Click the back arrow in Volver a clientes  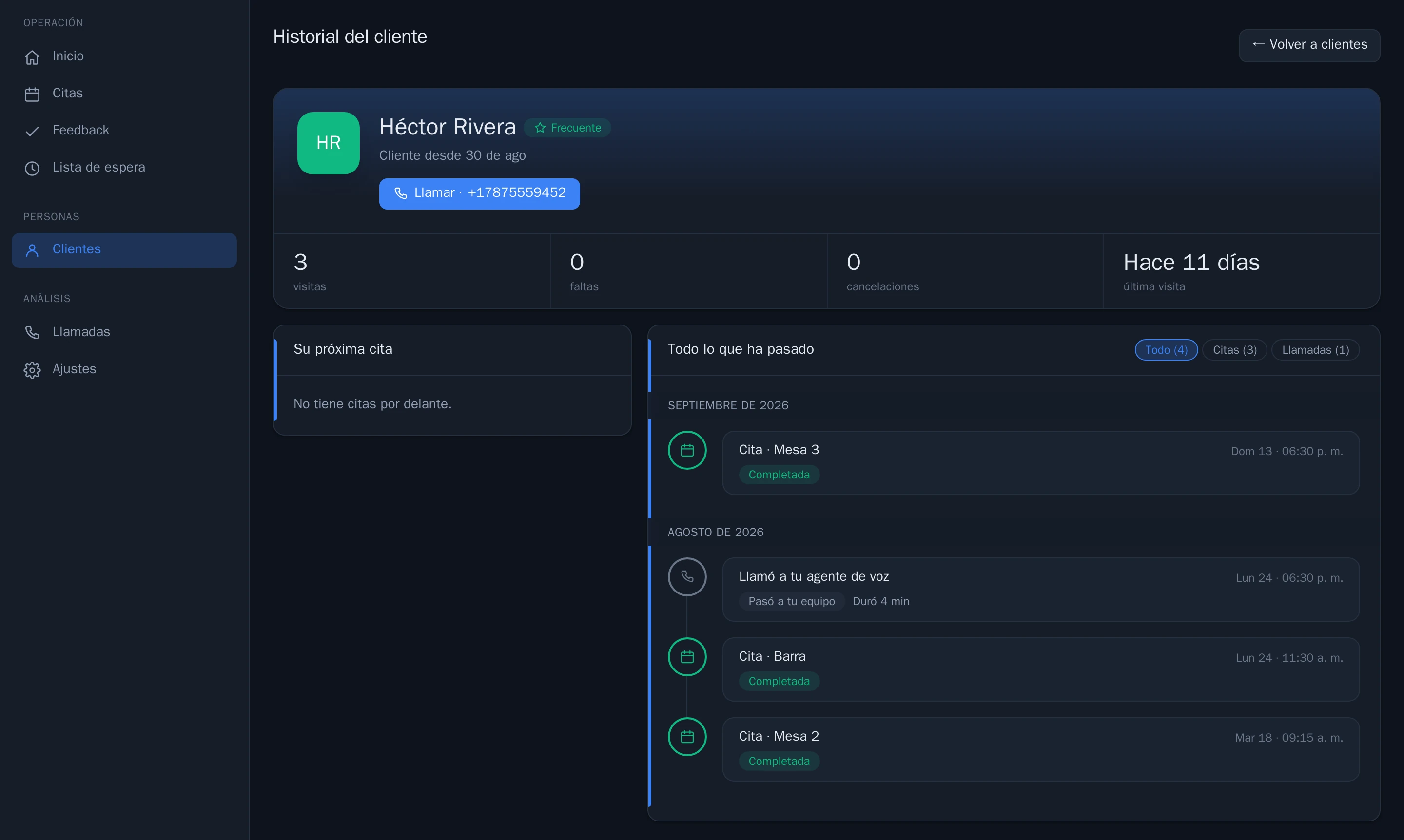coord(1258,44)
